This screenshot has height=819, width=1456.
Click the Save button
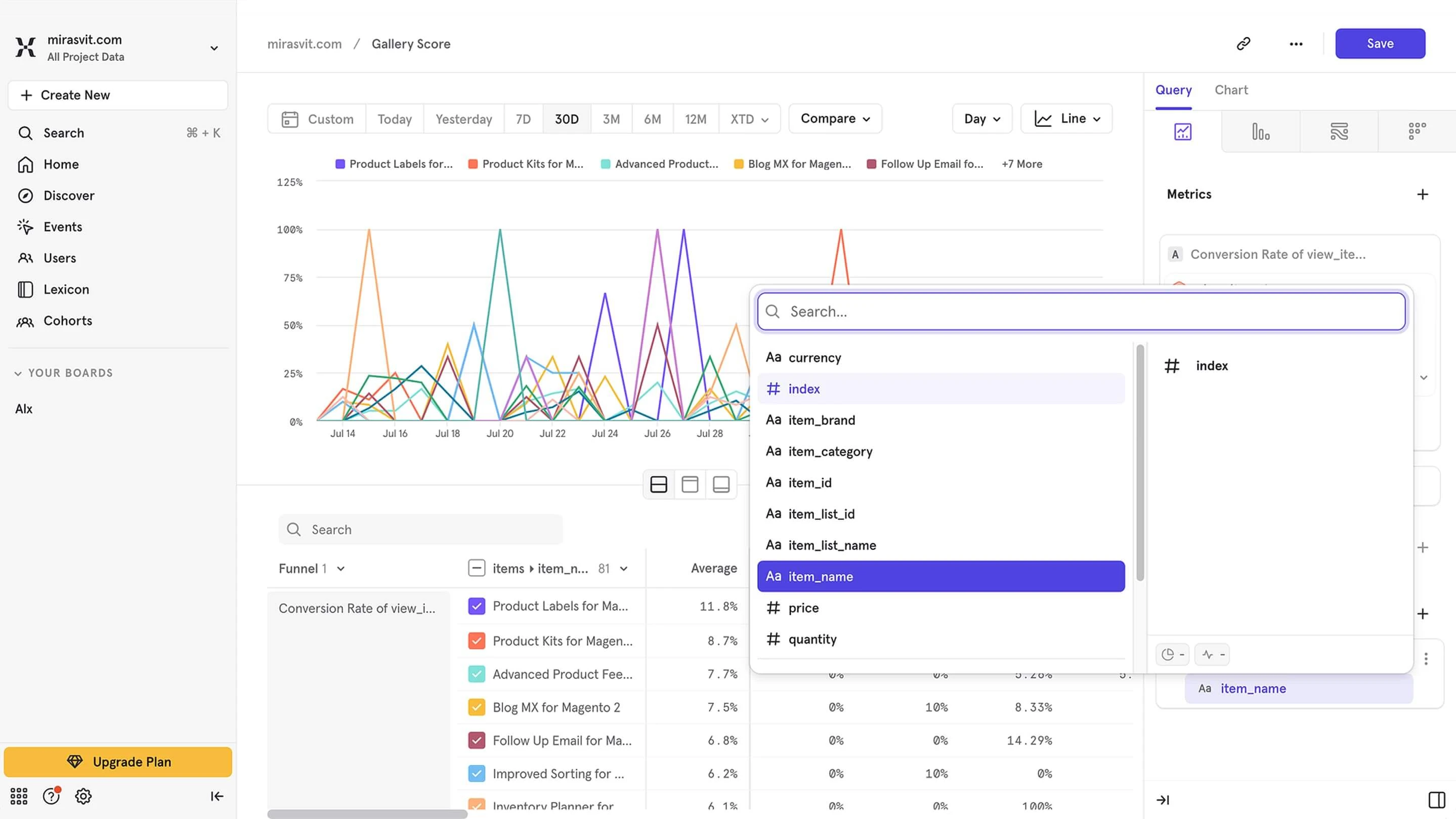click(1380, 44)
